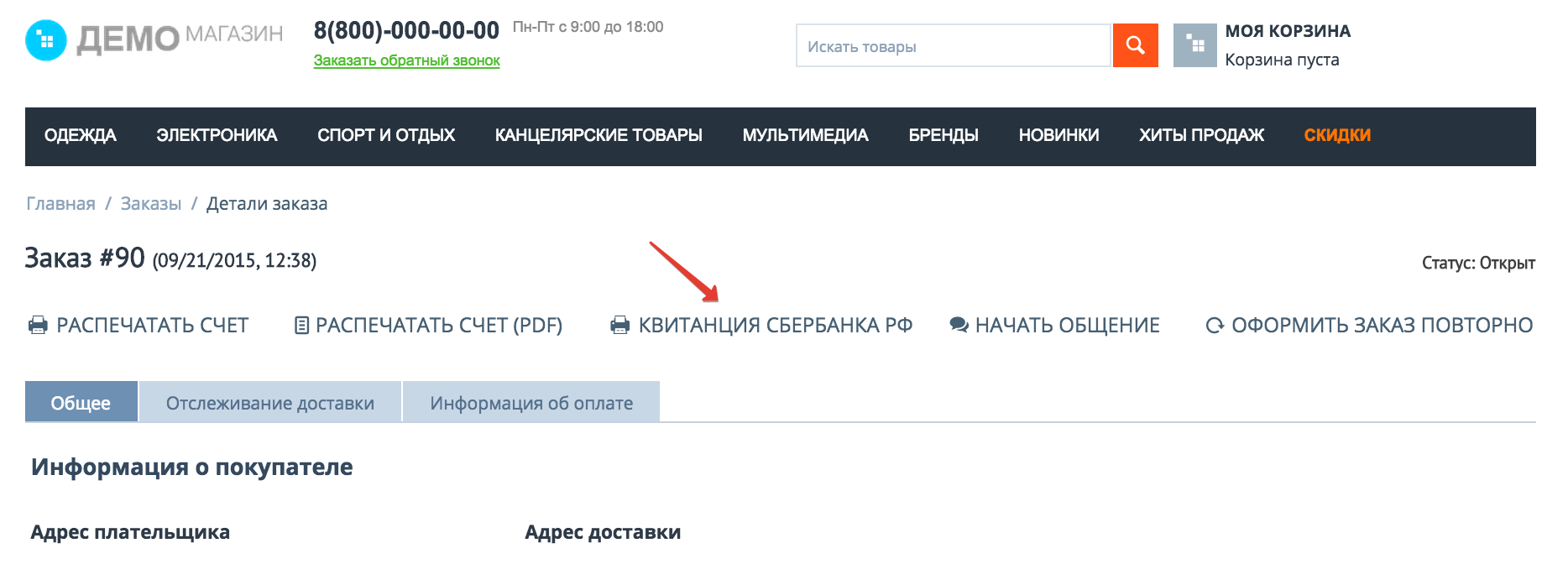Image resolution: width=1568 pixels, height=564 pixels.
Task: Open the Спорт и отдых category
Action: 386,136
